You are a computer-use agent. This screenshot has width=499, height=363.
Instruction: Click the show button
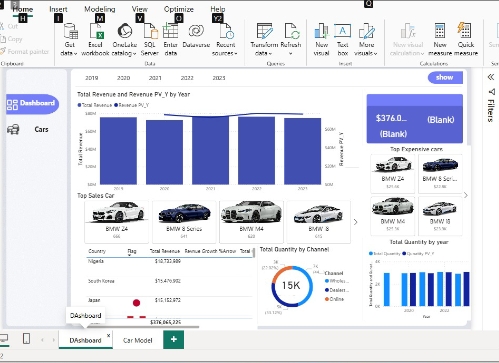pos(445,78)
